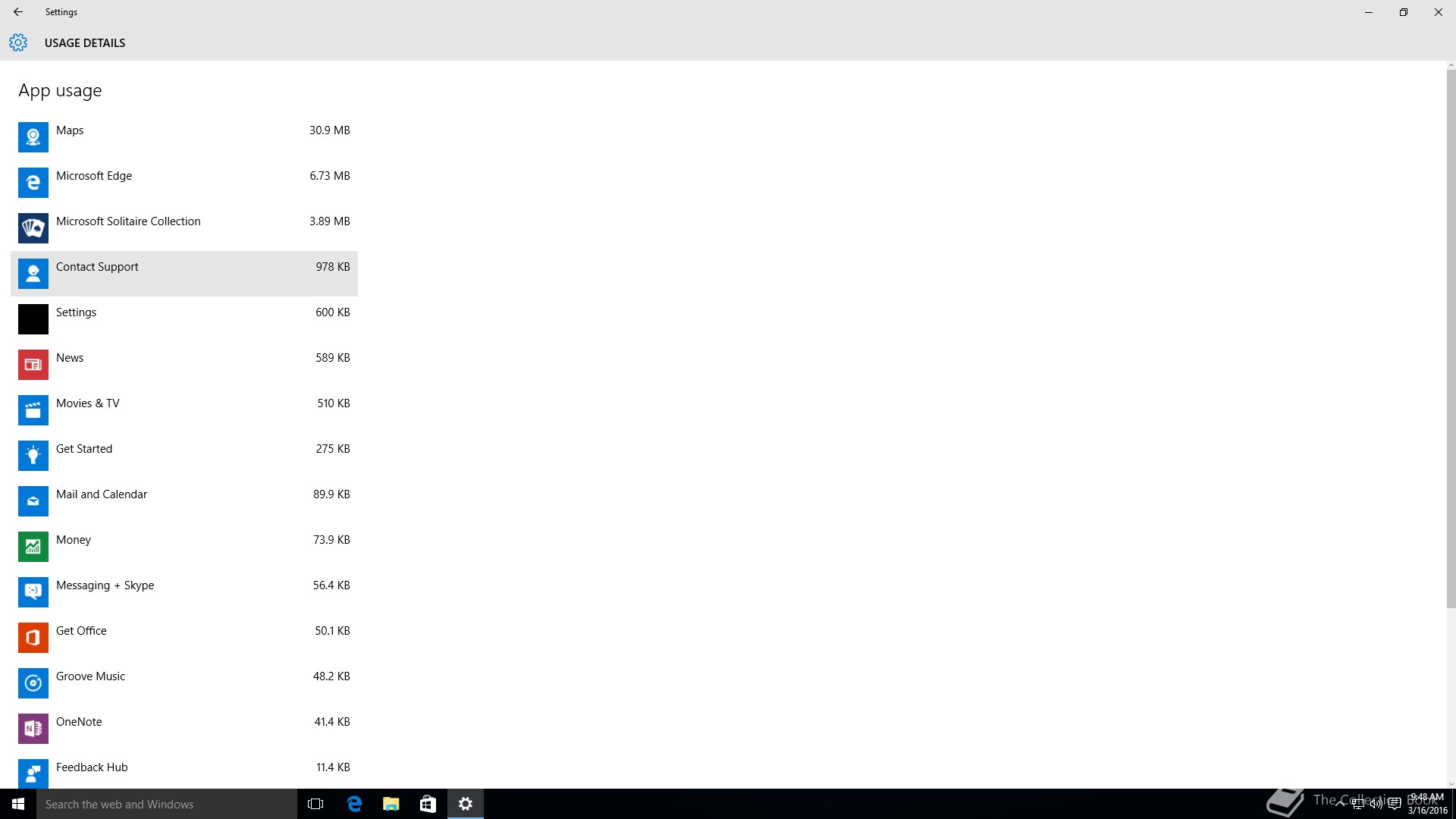Click the Messaging + Skype icon
Image resolution: width=1456 pixels, height=819 pixels.
33,592
